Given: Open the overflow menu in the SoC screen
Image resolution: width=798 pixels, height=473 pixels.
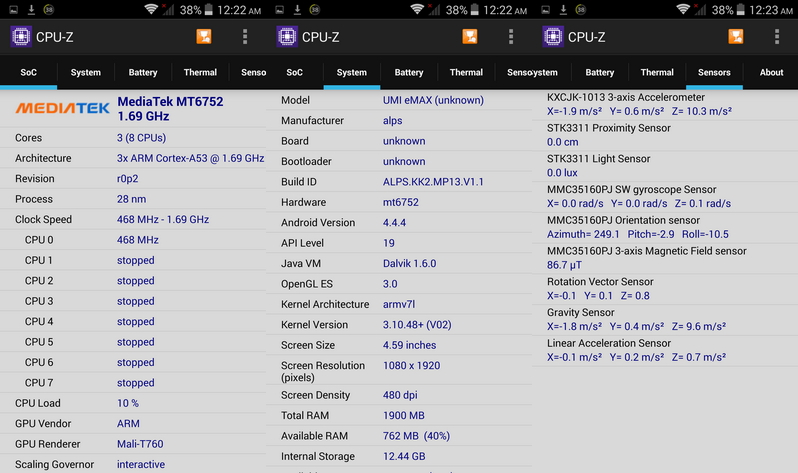Looking at the screenshot, I should click(x=245, y=37).
